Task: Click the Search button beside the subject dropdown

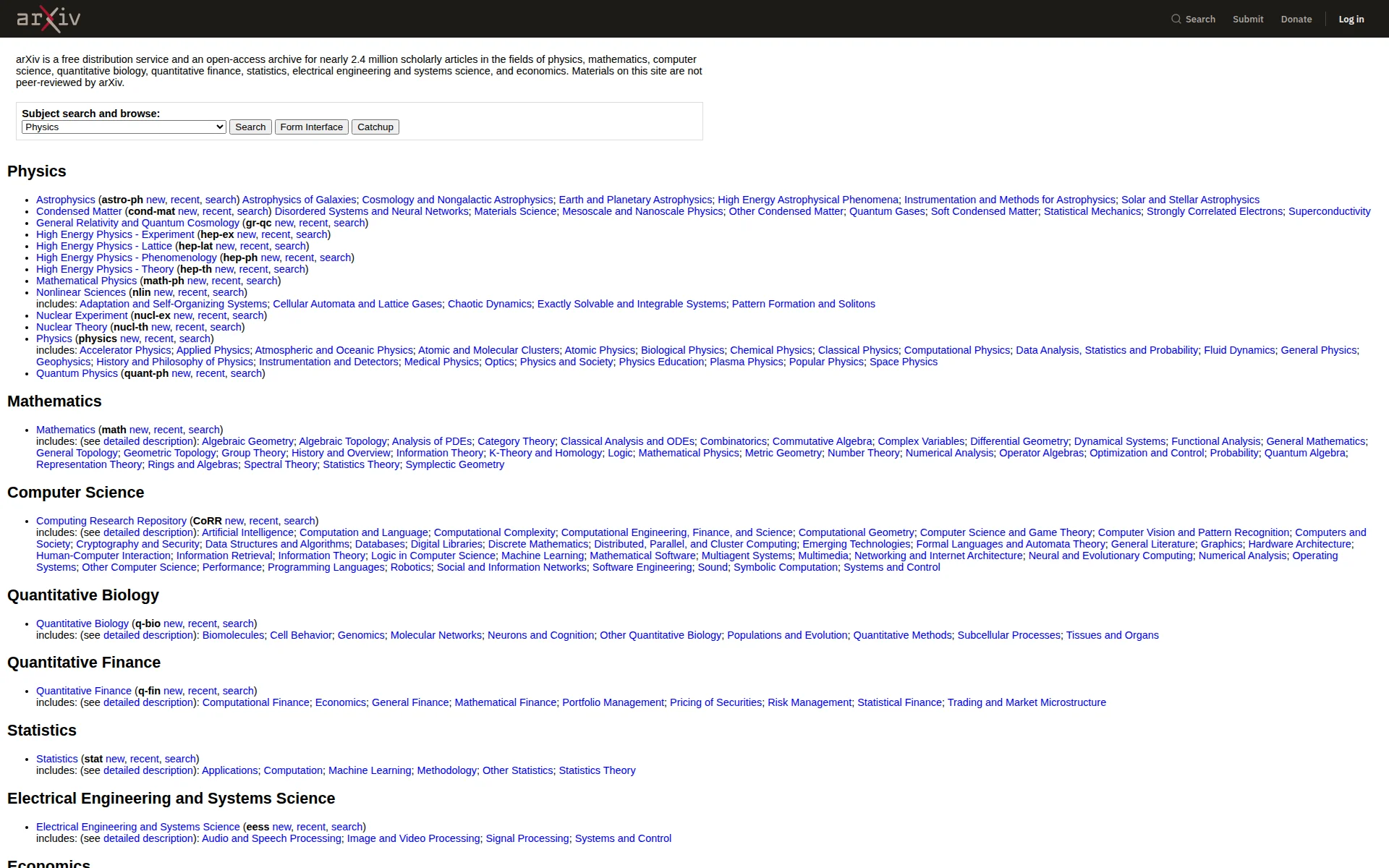Action: (x=250, y=127)
